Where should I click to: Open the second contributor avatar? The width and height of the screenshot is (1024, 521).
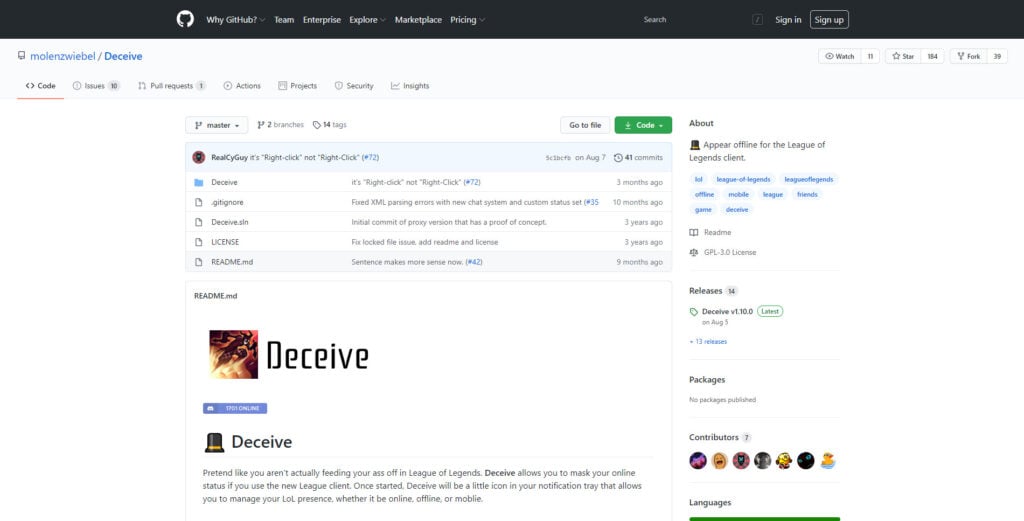[720, 461]
